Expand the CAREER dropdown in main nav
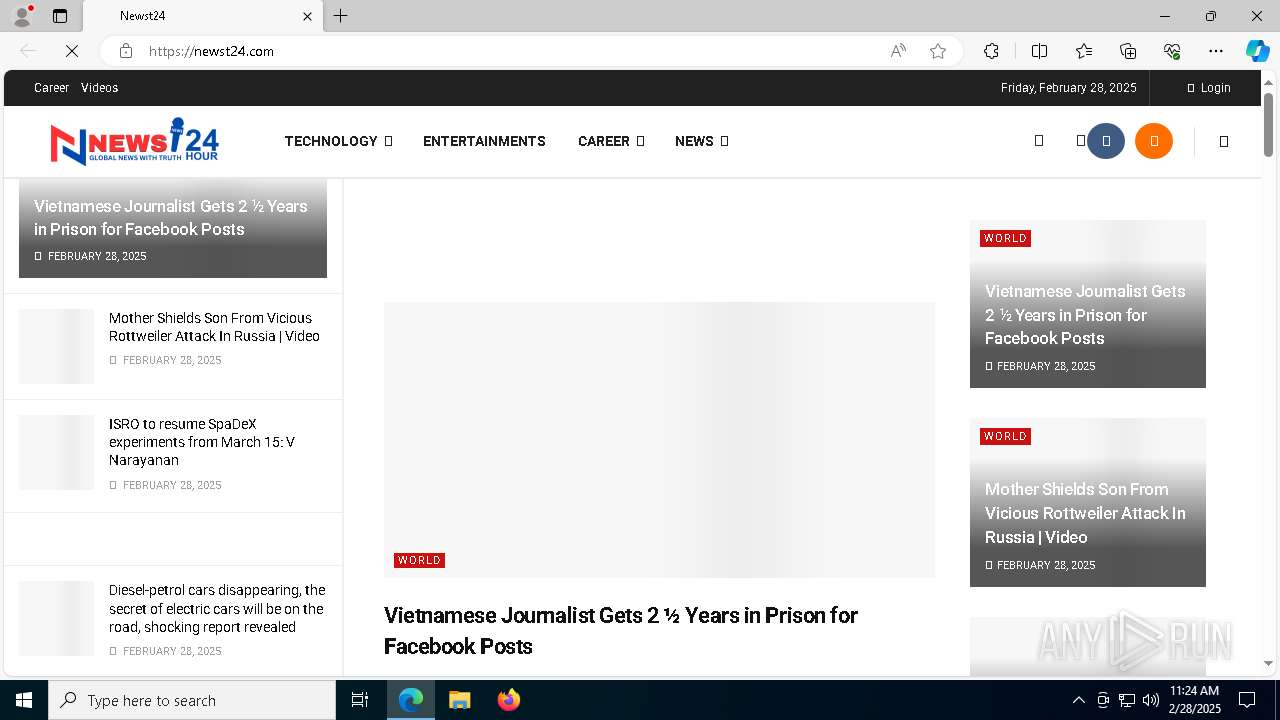 tap(611, 141)
